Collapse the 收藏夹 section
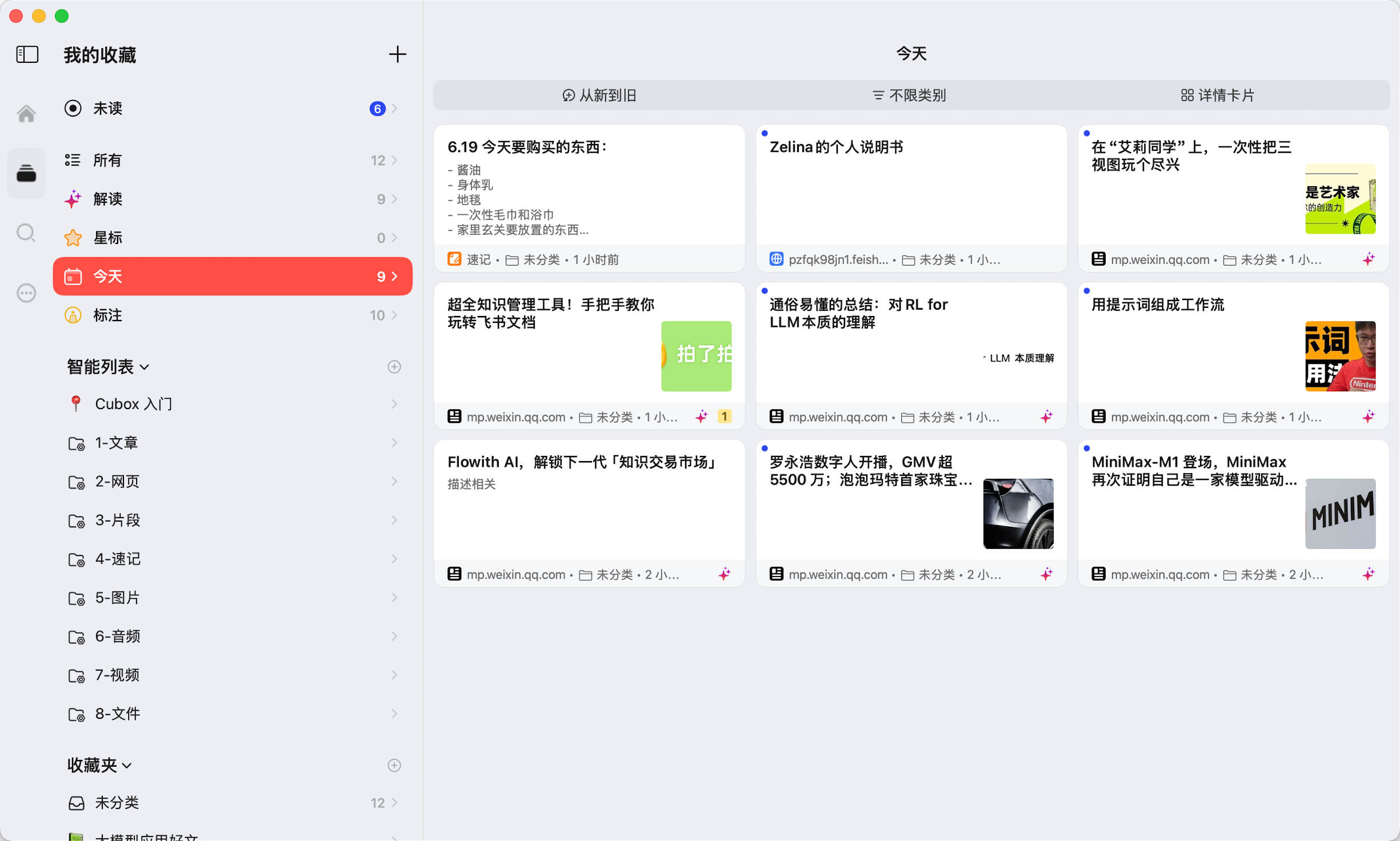1400x841 pixels. tap(127, 766)
